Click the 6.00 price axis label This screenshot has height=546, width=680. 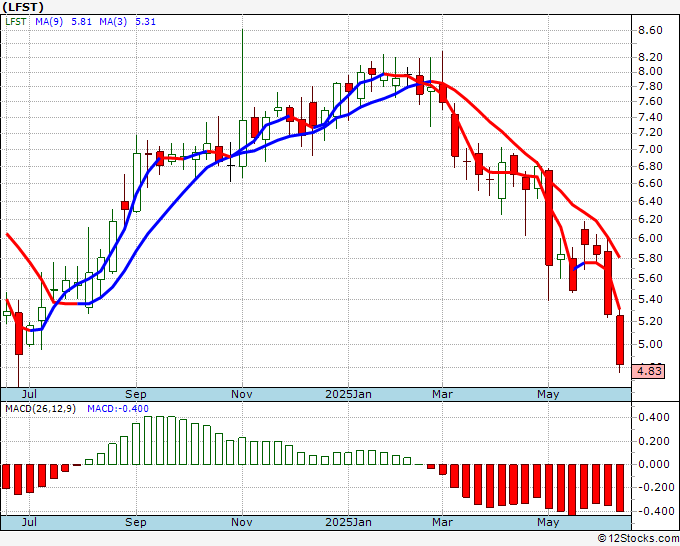click(650, 238)
